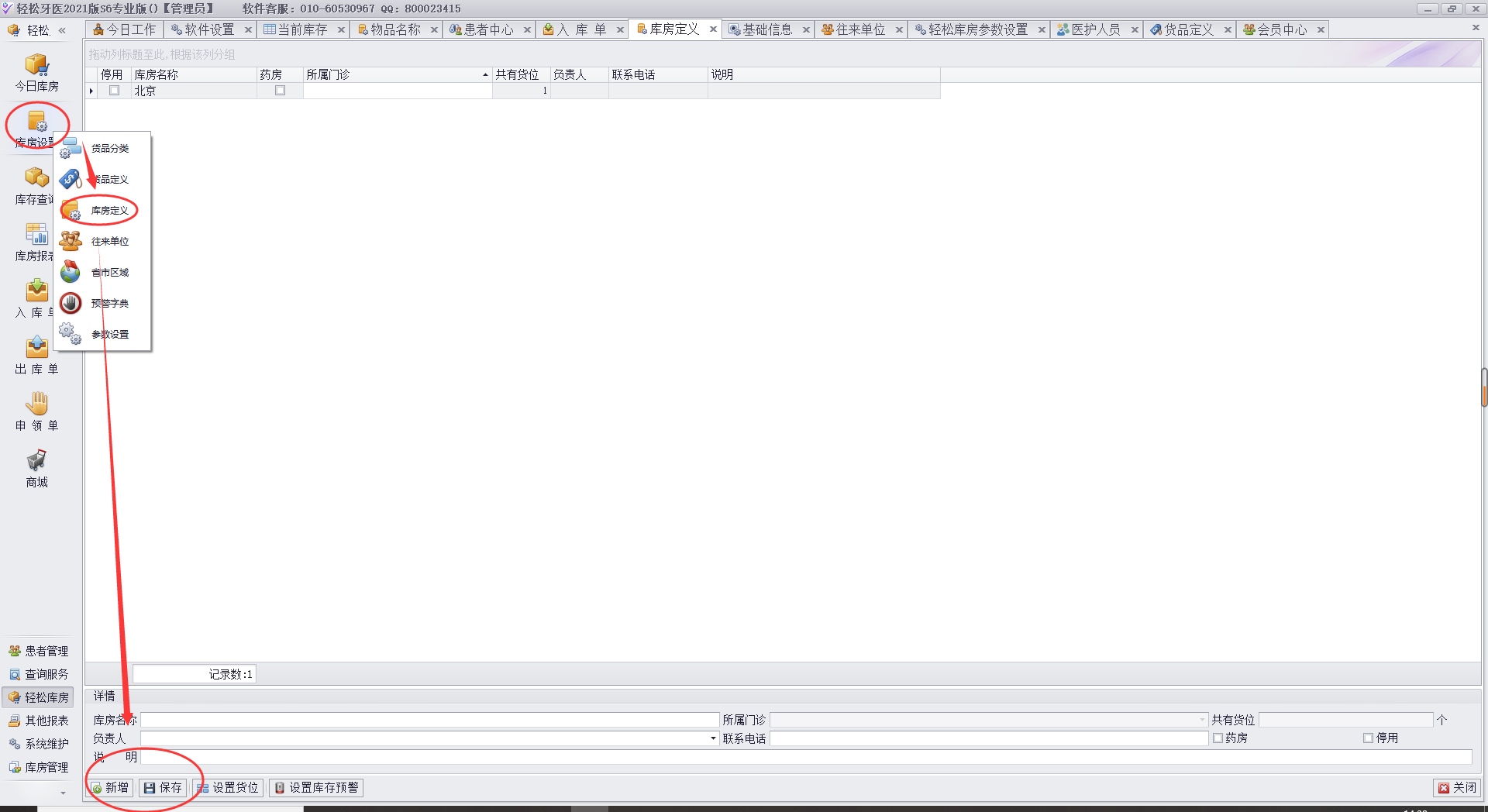Click 设置货位 button
Image resolution: width=1488 pixels, height=812 pixels.
click(x=228, y=788)
